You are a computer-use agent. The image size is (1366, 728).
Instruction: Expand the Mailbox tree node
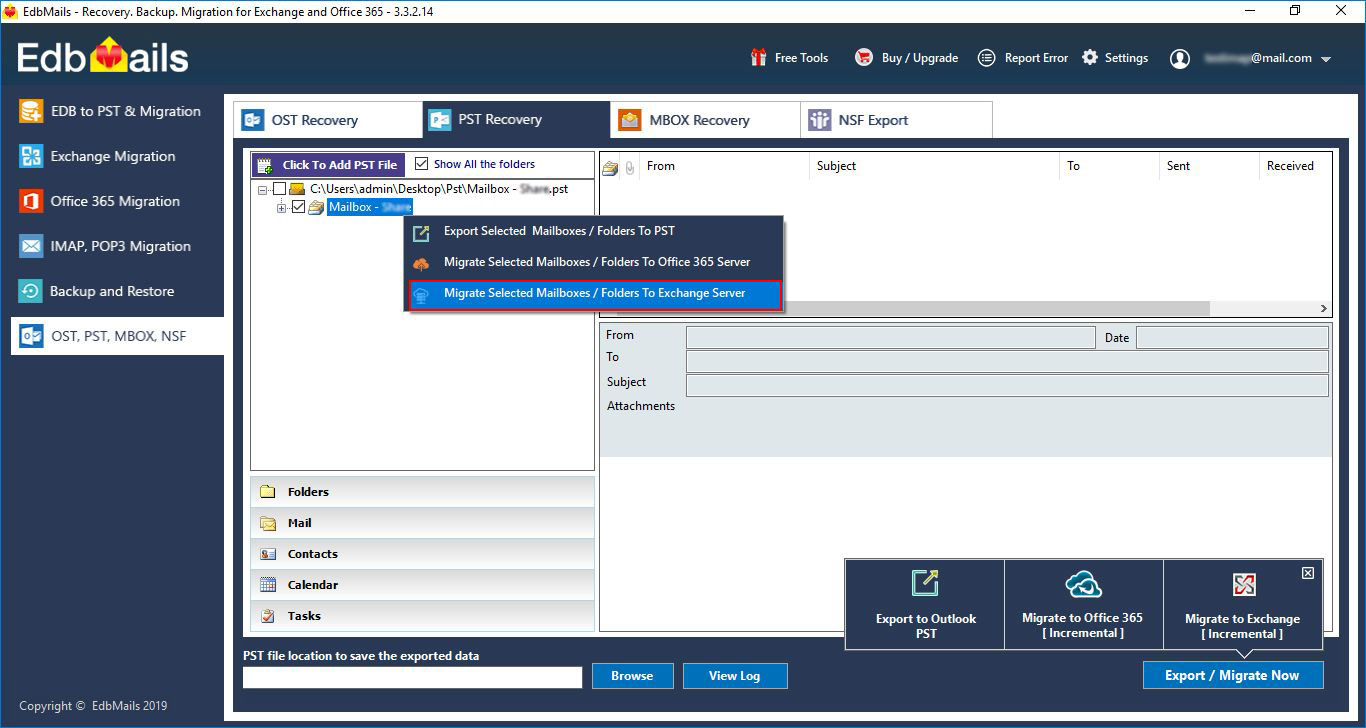coord(282,207)
